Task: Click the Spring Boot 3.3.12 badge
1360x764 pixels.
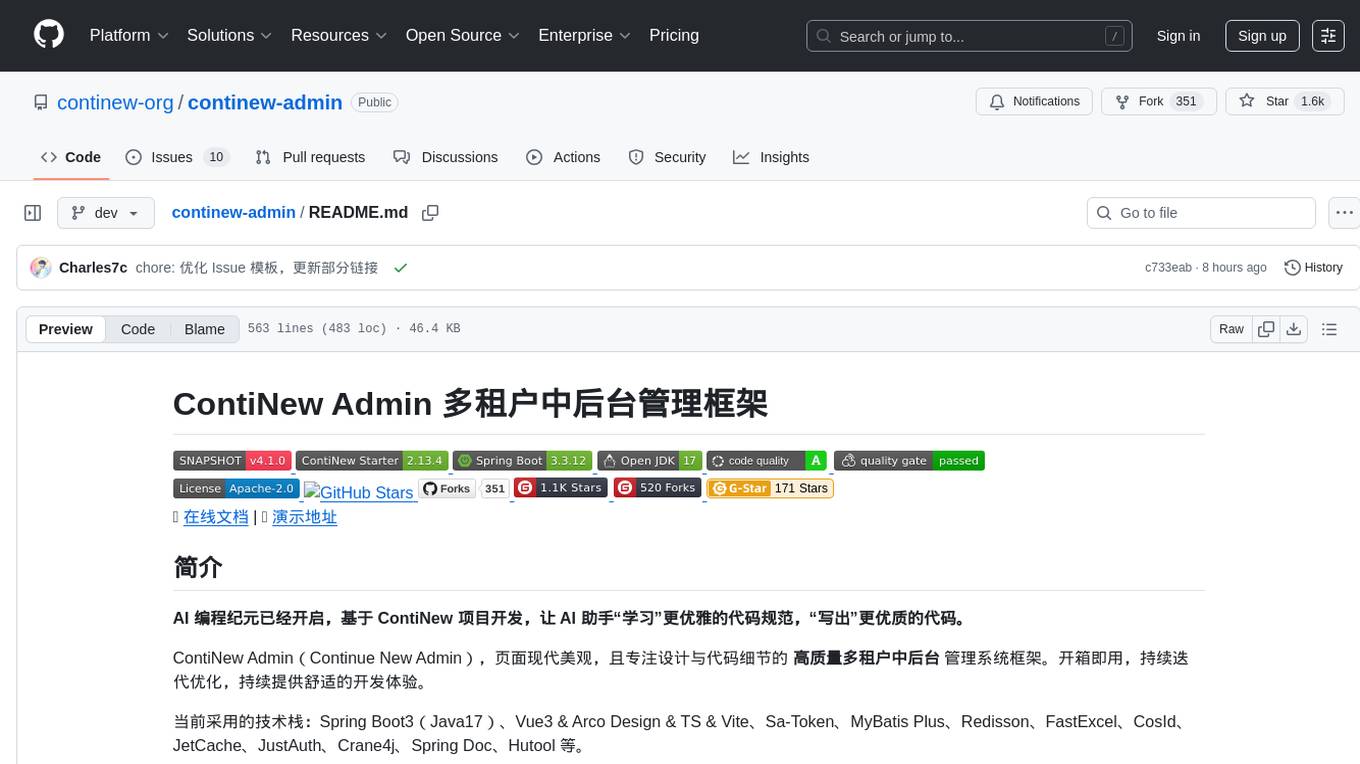Action: tap(522, 461)
